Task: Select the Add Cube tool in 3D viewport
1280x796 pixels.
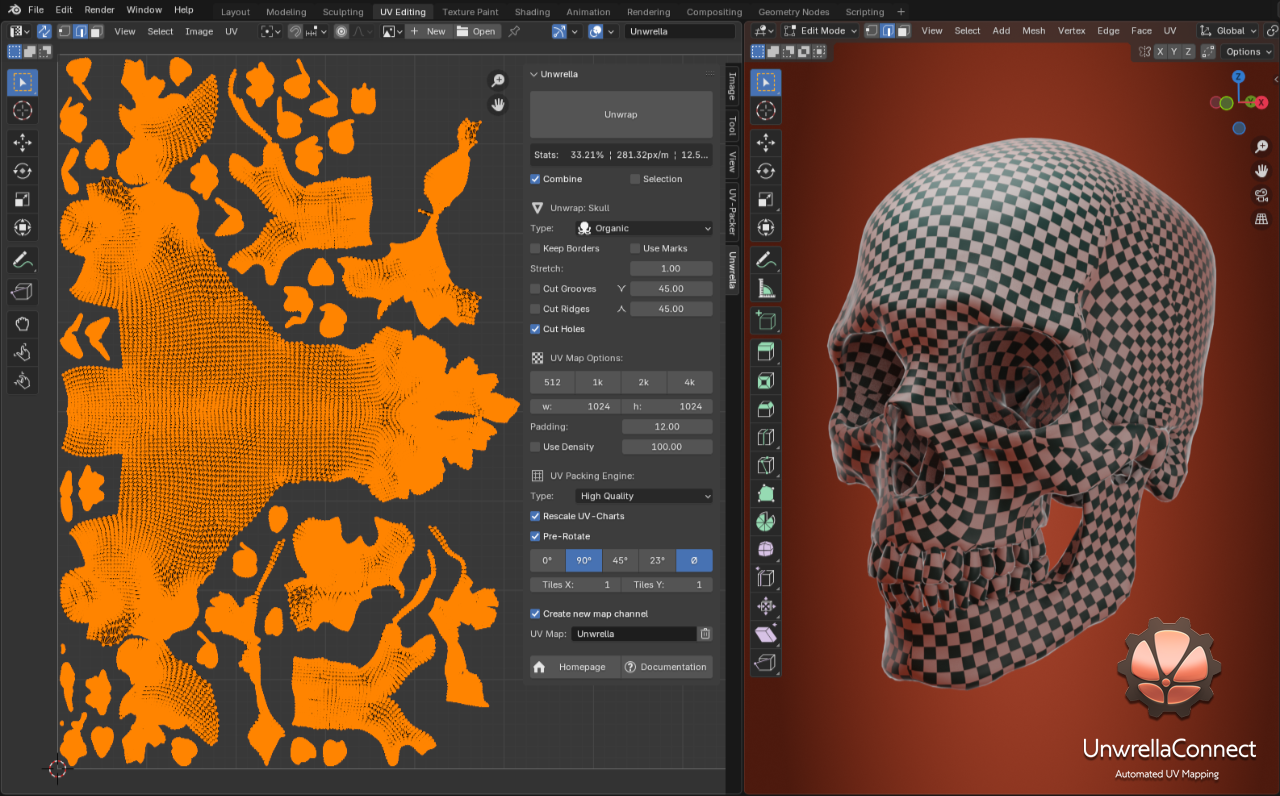Action: pos(766,320)
